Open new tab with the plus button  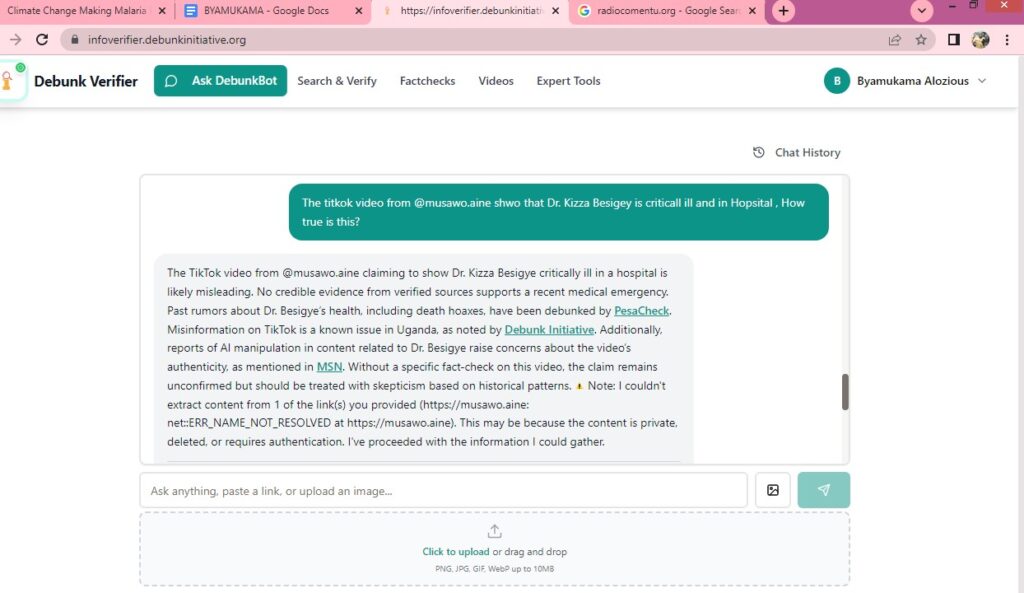tap(784, 11)
